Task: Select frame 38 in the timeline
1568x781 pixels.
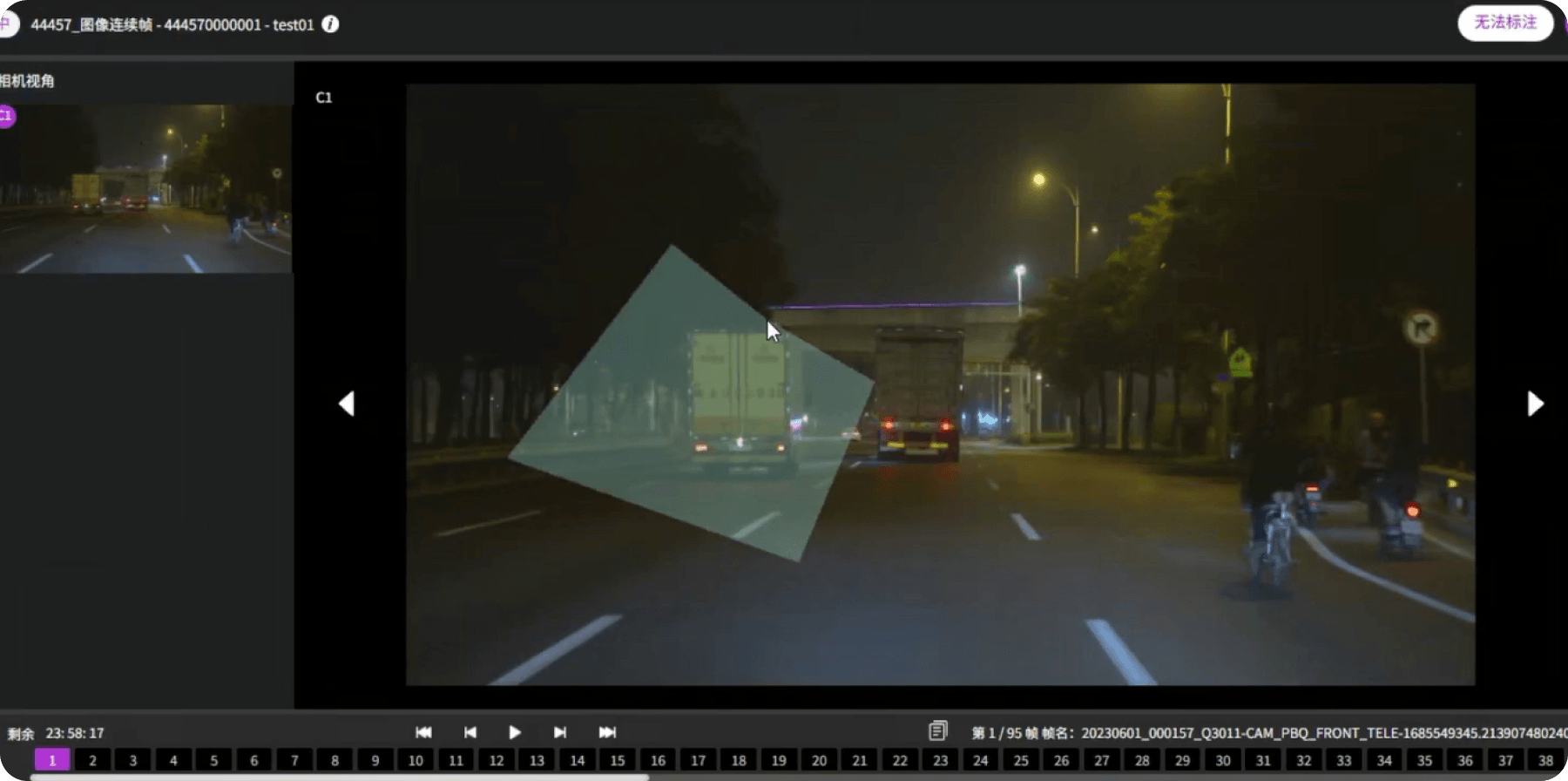Action: pyautogui.click(x=1545, y=760)
